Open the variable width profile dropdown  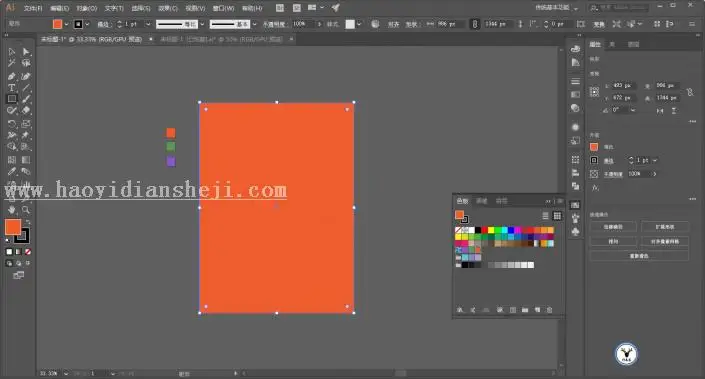(202, 24)
